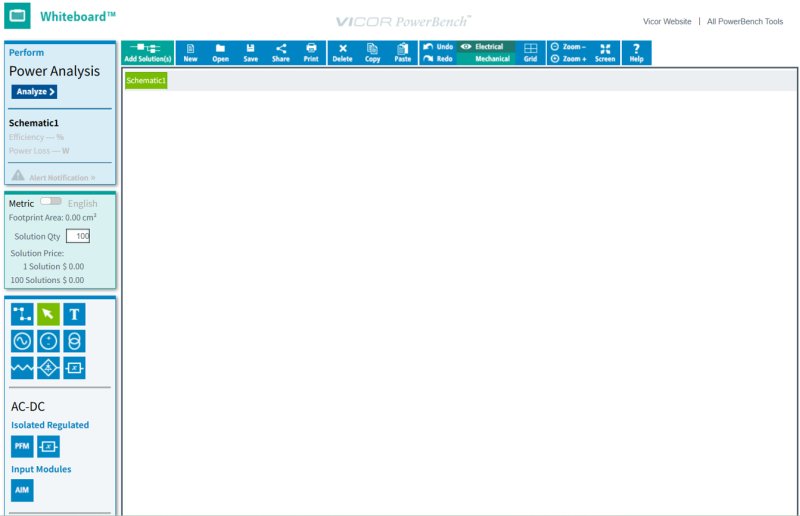Print the schematic

coord(311,53)
